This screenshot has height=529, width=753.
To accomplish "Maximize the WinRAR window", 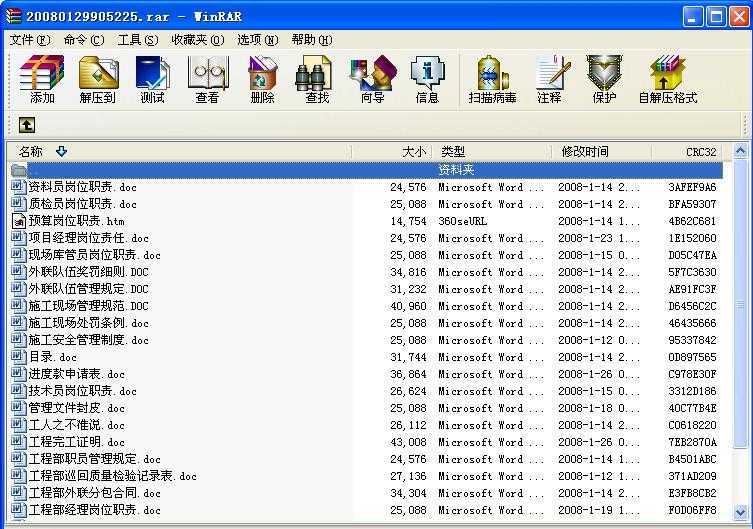I will click(x=716, y=17).
